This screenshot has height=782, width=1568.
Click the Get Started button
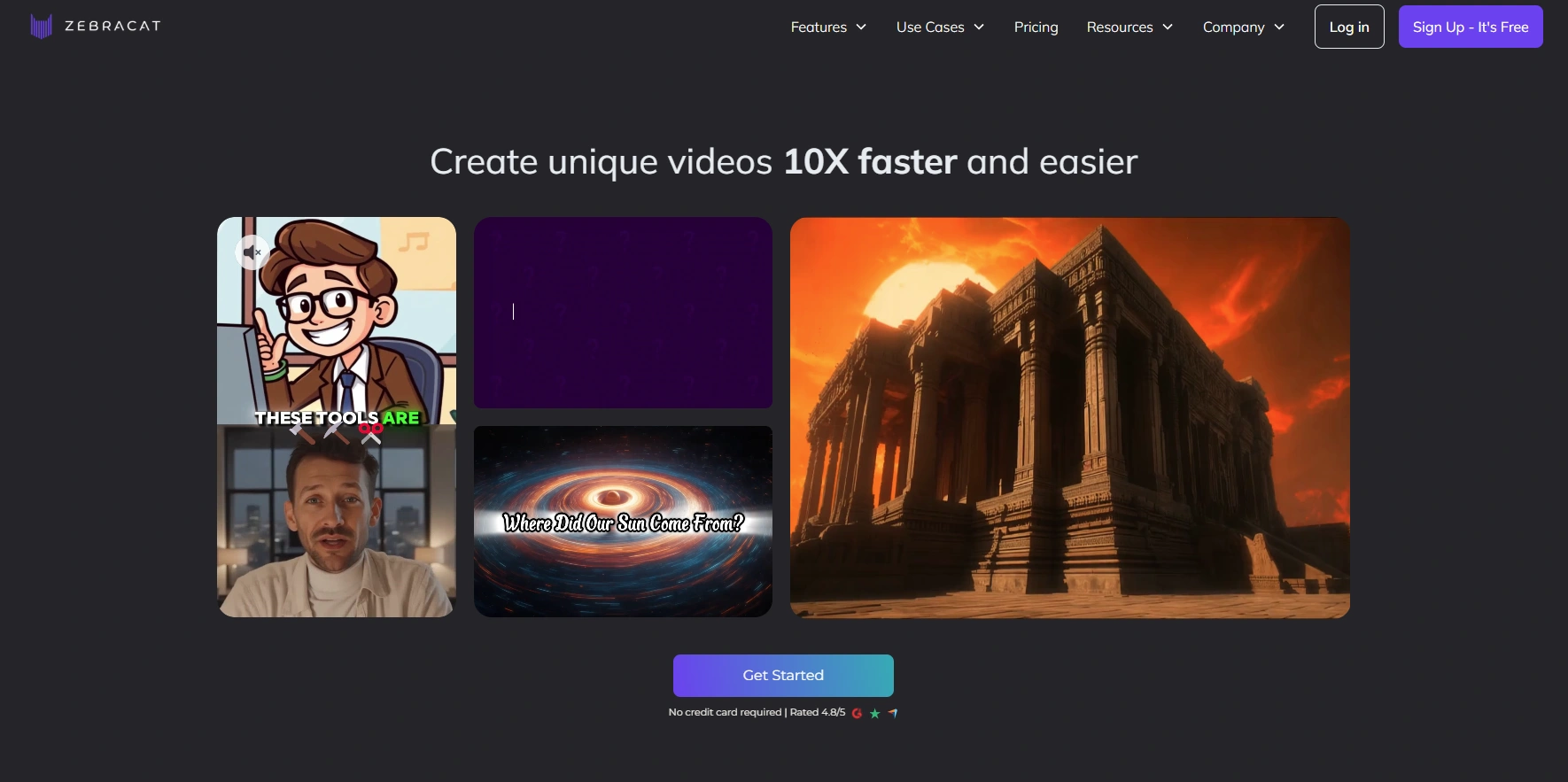(x=783, y=676)
